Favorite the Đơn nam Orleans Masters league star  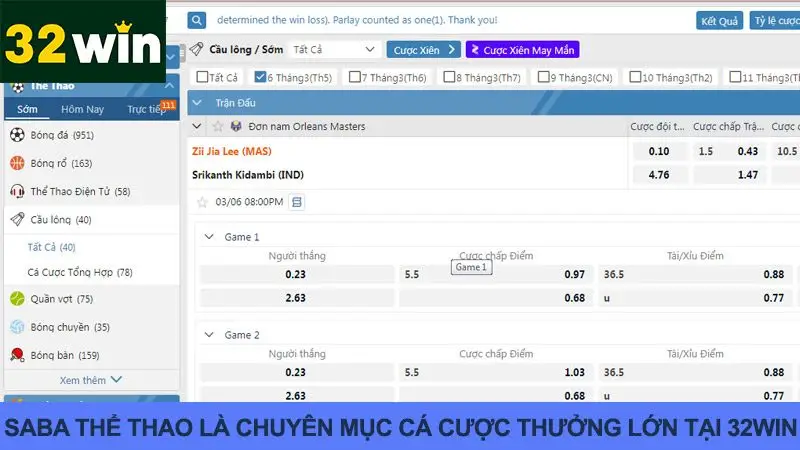click(x=218, y=126)
